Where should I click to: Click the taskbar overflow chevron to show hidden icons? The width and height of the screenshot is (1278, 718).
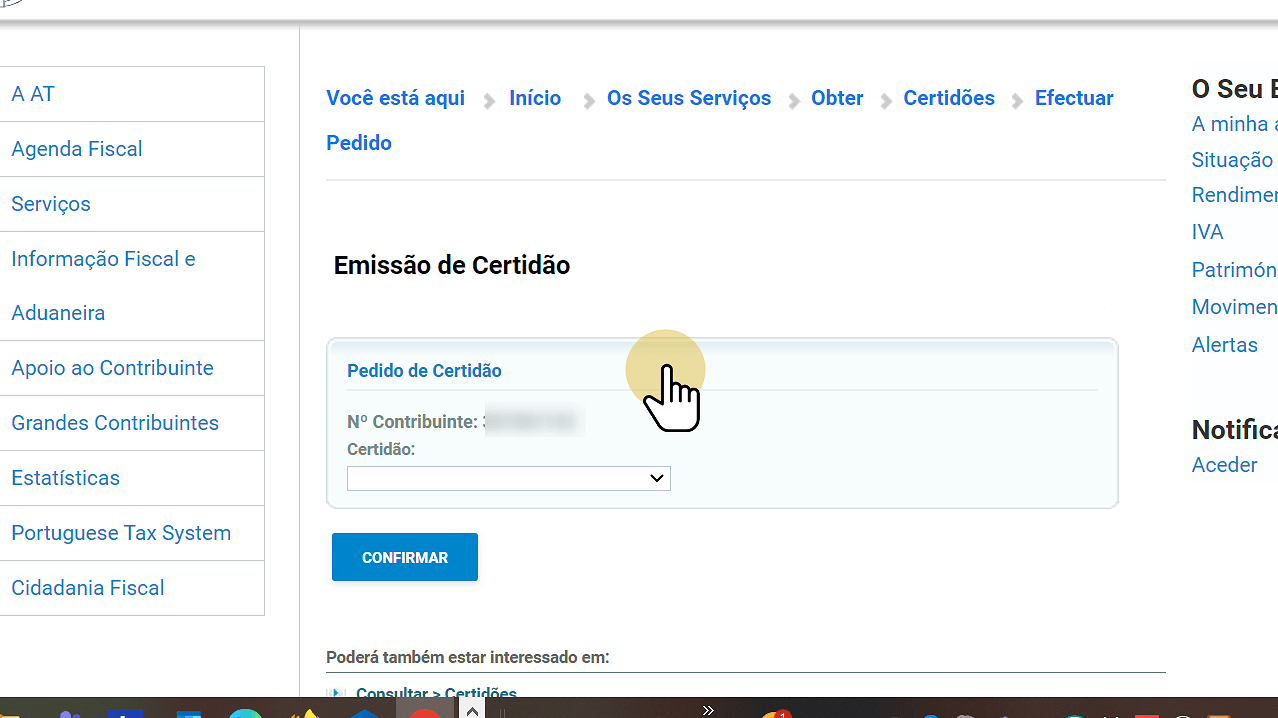tap(708, 710)
